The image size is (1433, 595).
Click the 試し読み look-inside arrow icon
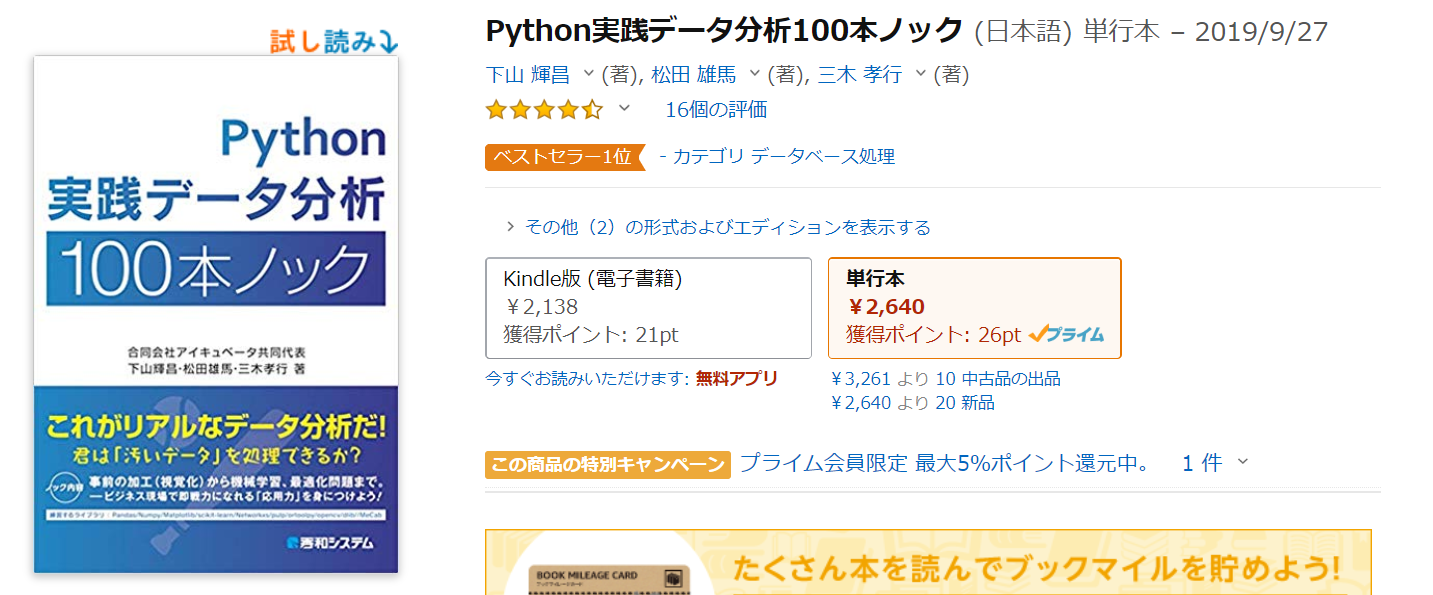(x=388, y=42)
